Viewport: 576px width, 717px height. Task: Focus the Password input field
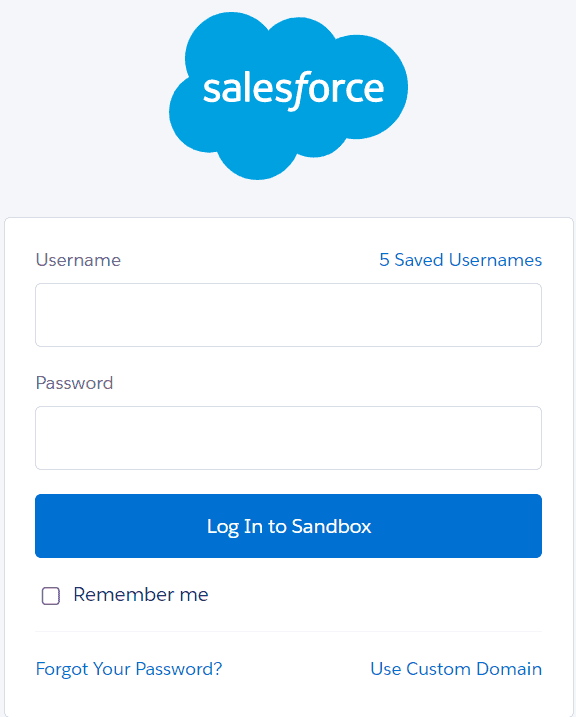click(x=288, y=438)
